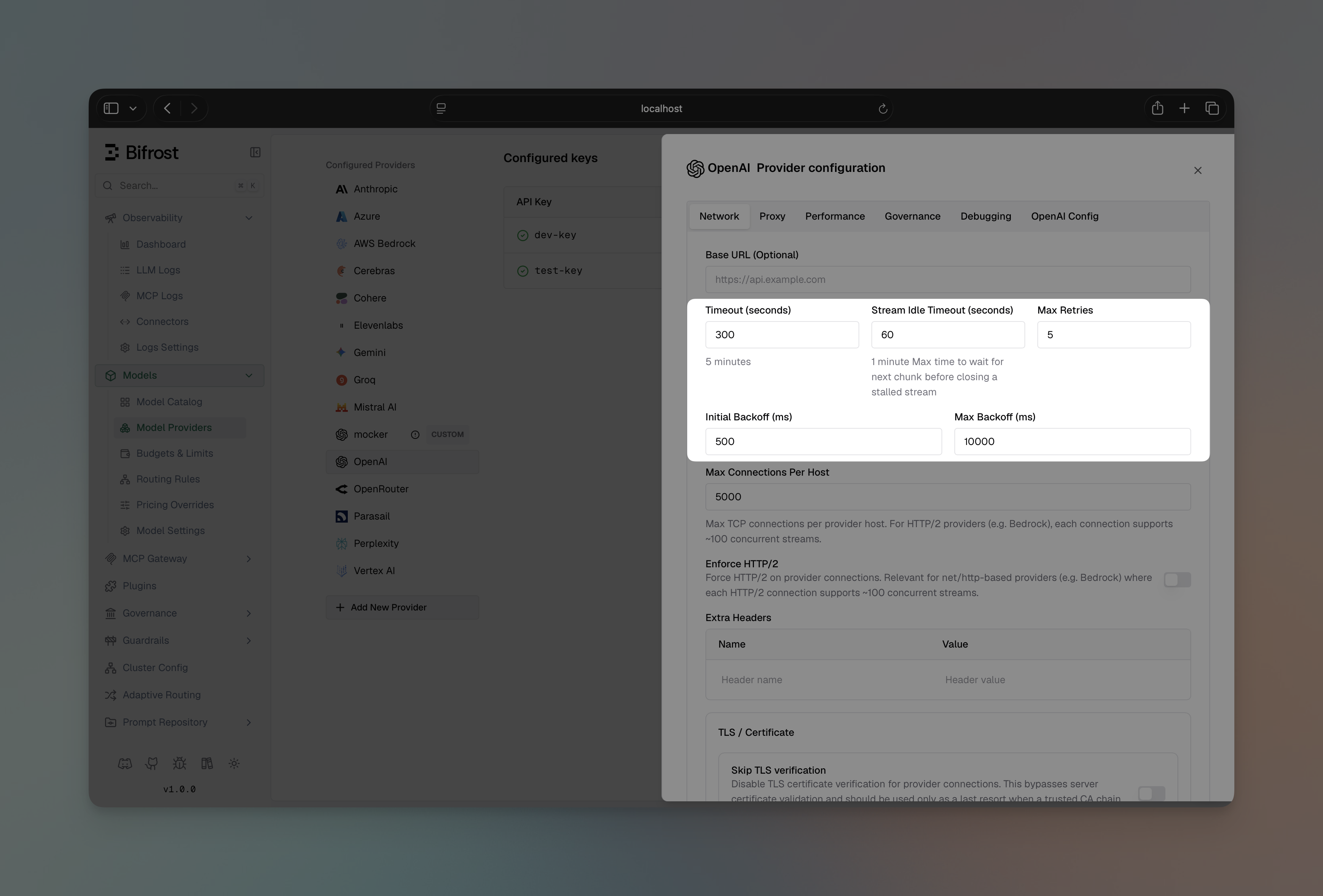This screenshot has width=1323, height=896.
Task: Show browser tab overview icon
Action: tap(1212, 108)
